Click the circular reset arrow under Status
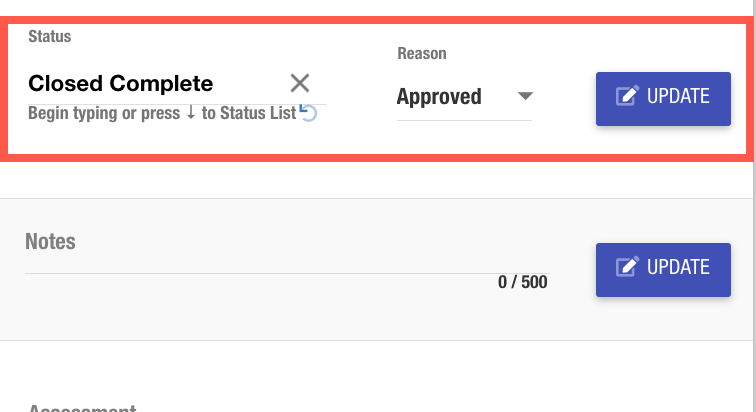 tap(309, 113)
